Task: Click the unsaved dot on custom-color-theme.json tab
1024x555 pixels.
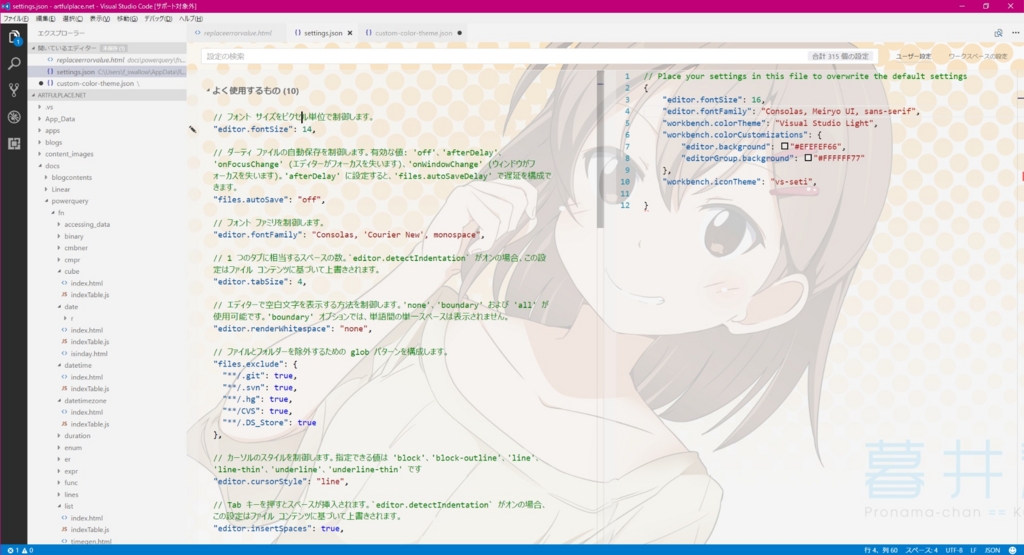Action: [x=460, y=33]
